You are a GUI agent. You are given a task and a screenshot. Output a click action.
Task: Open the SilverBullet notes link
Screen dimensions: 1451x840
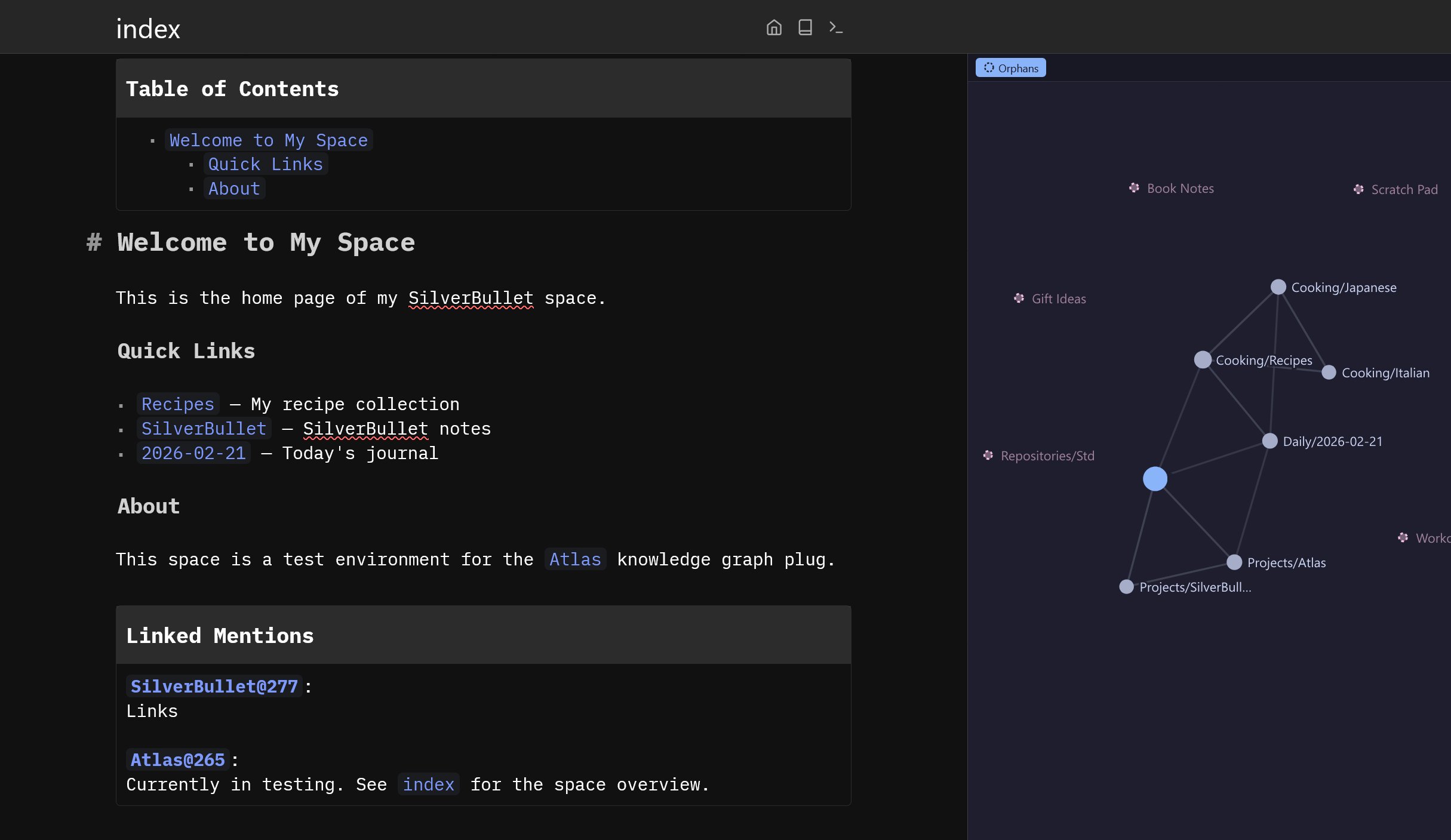tap(204, 428)
